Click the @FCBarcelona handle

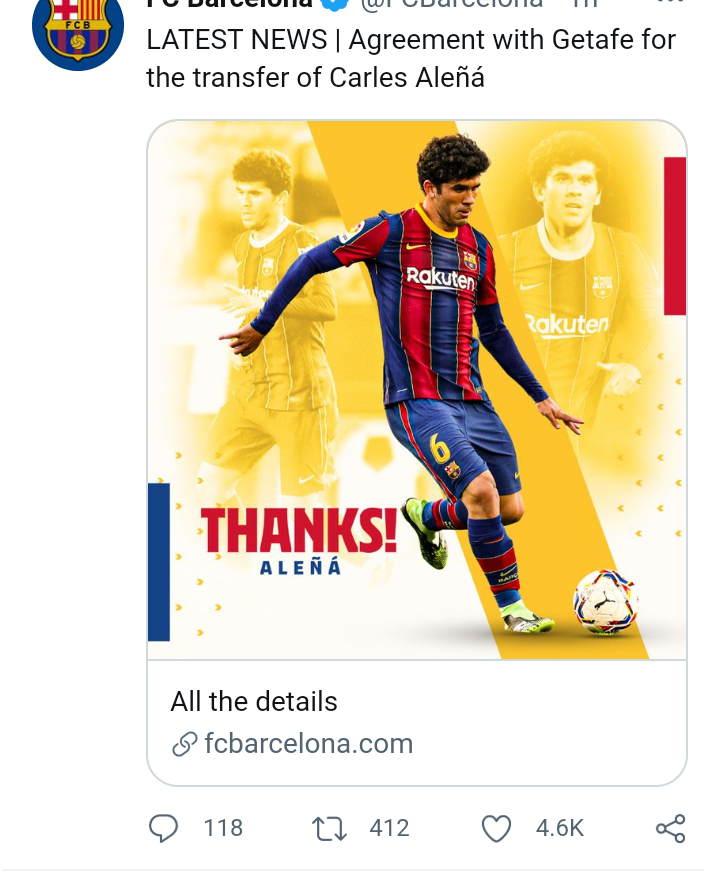click(x=452, y=4)
